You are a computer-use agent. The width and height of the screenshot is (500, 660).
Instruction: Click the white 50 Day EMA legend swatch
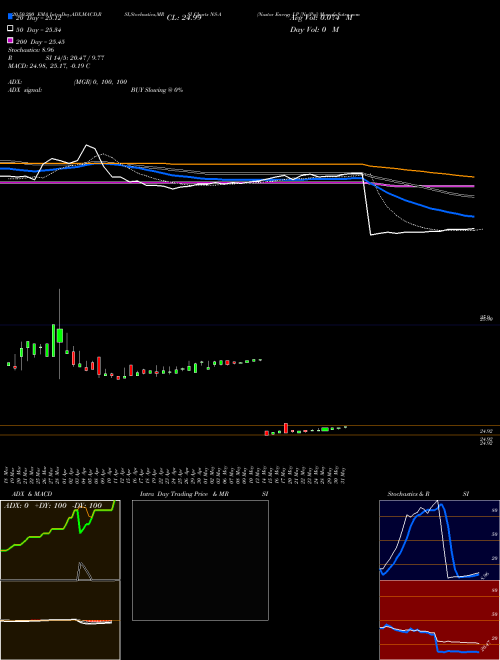click(10, 28)
